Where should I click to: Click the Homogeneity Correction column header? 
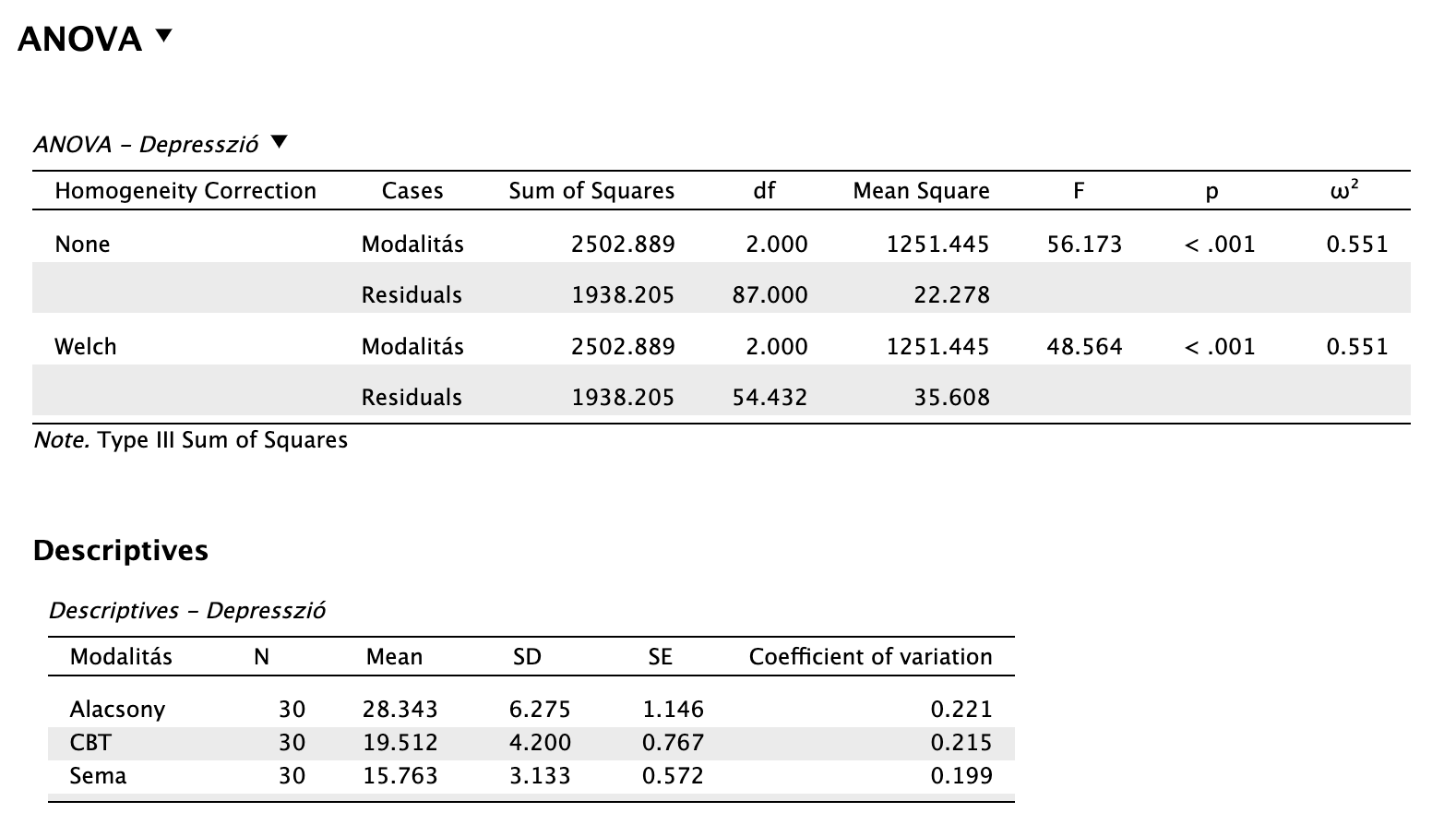(185, 191)
